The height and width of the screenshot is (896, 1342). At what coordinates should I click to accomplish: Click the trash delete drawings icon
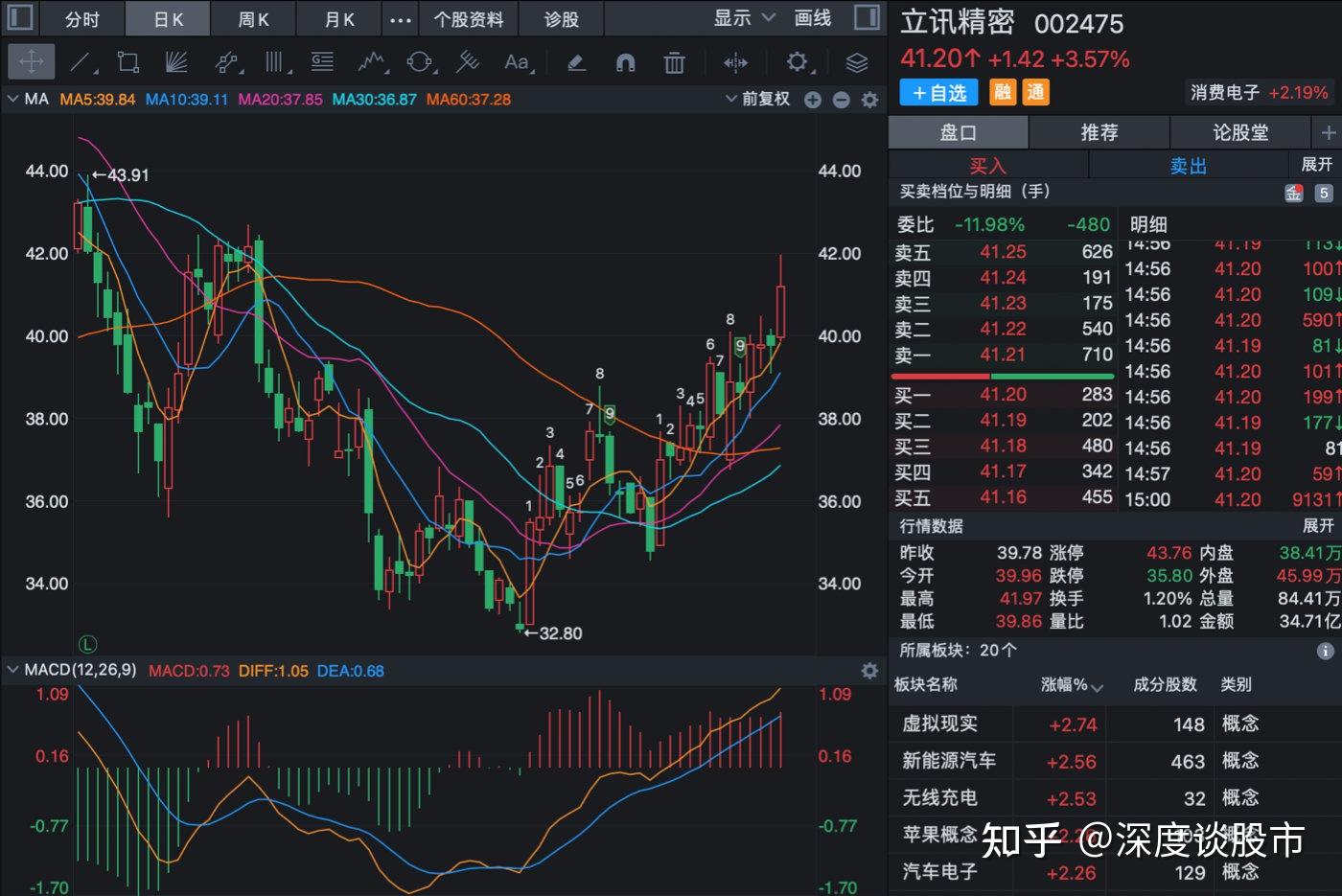674,63
